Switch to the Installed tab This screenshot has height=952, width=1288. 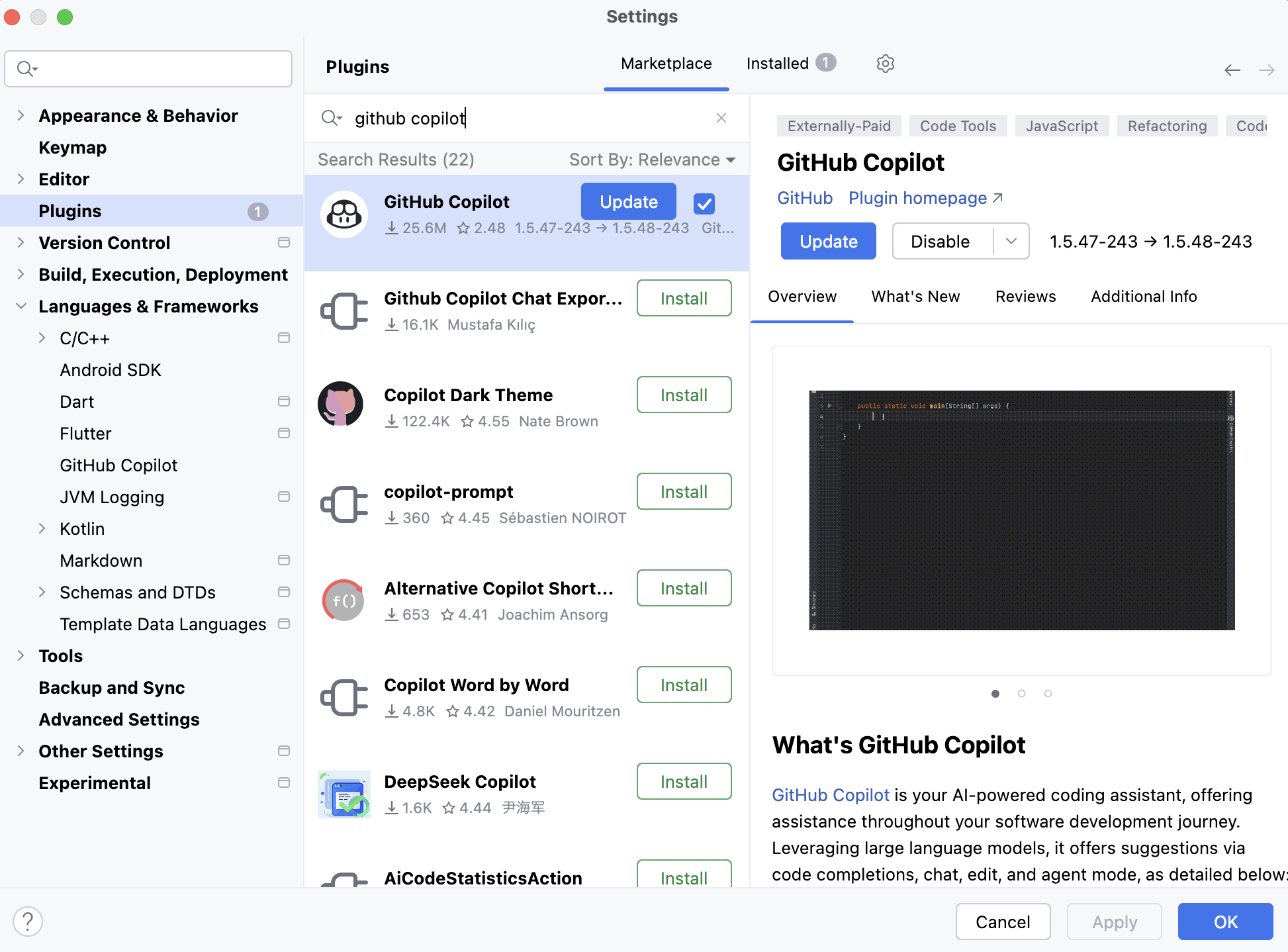coord(778,64)
